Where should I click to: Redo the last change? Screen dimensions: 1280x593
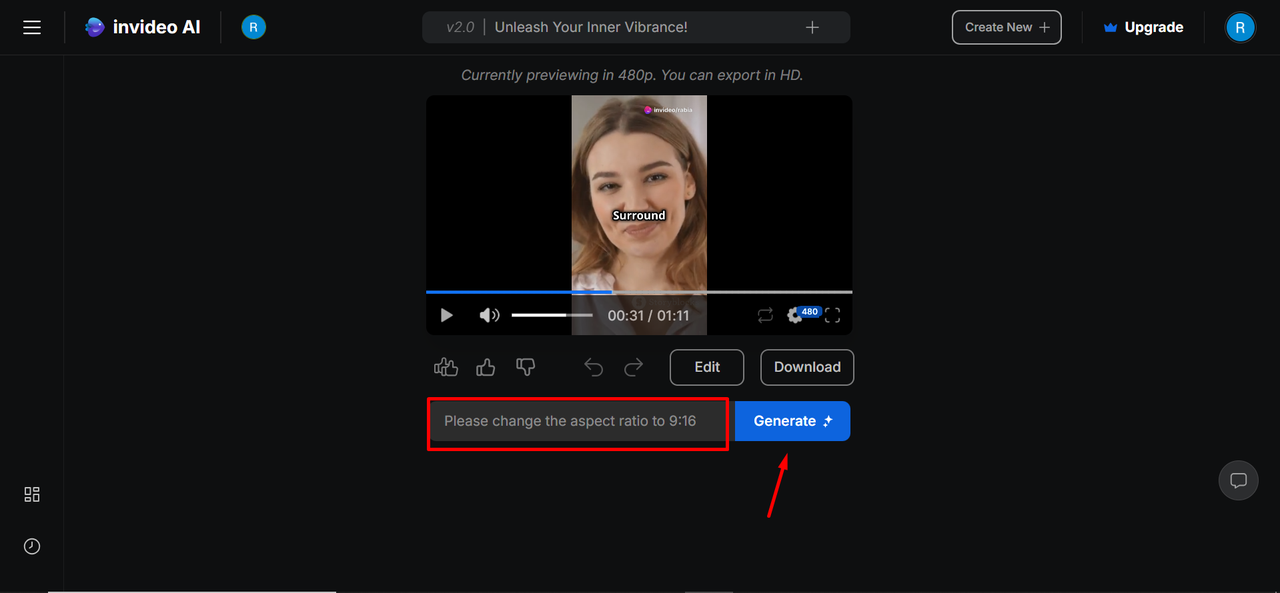[633, 367]
